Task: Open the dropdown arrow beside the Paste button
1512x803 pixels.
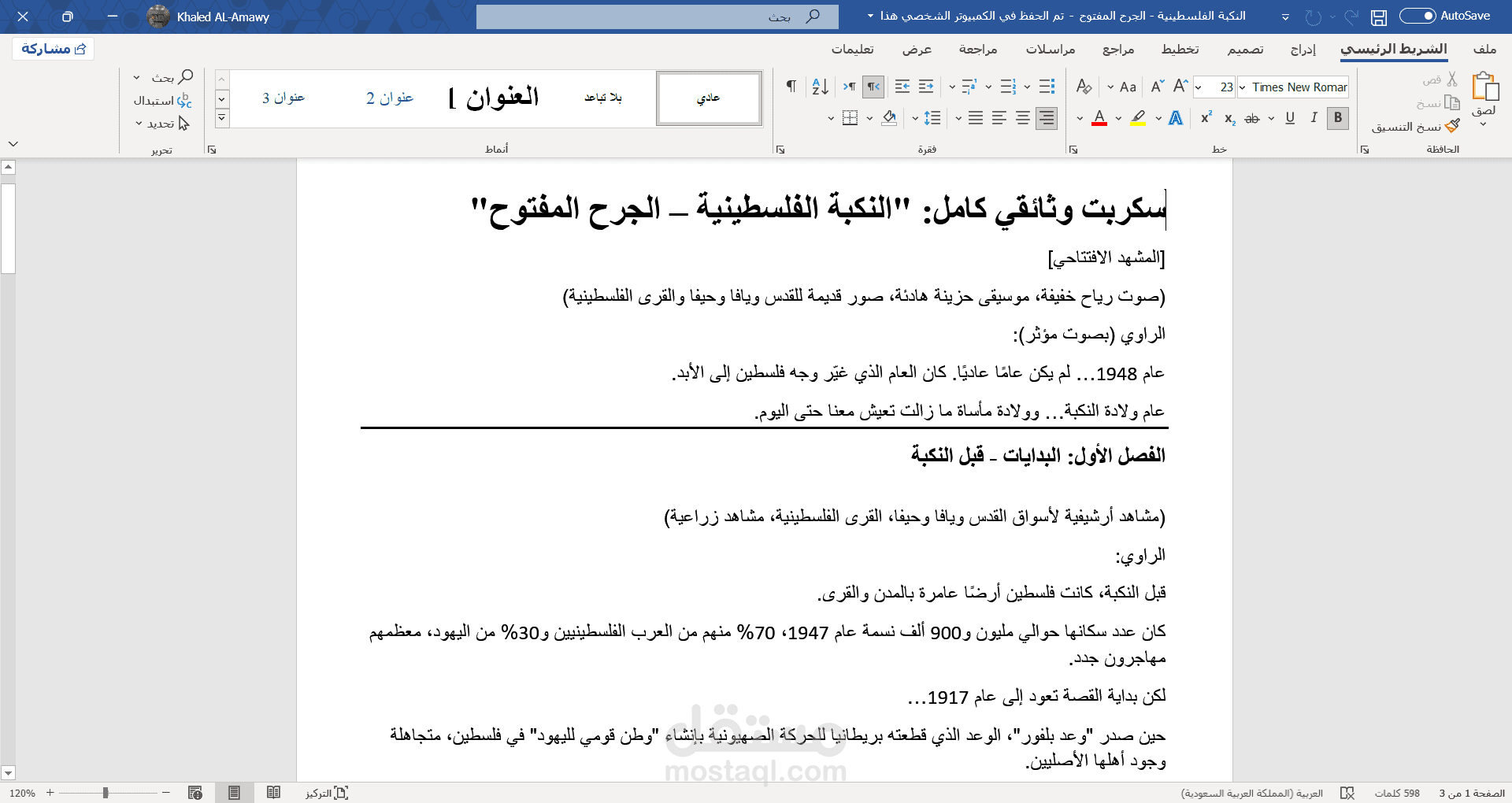Action: click(x=1483, y=124)
